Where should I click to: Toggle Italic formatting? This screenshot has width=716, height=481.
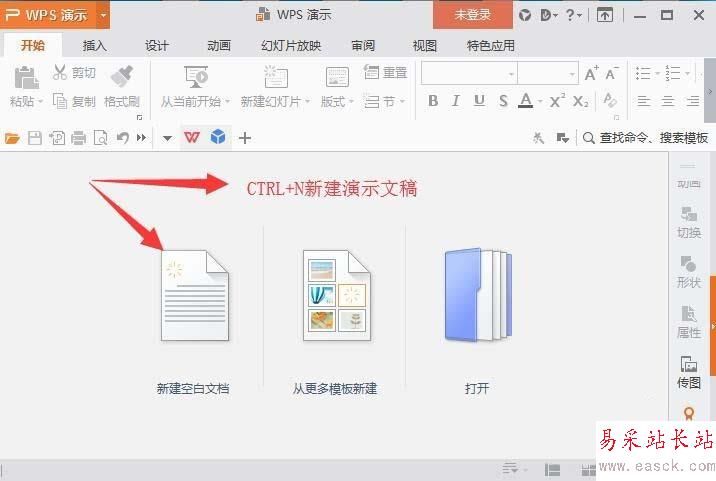click(455, 100)
